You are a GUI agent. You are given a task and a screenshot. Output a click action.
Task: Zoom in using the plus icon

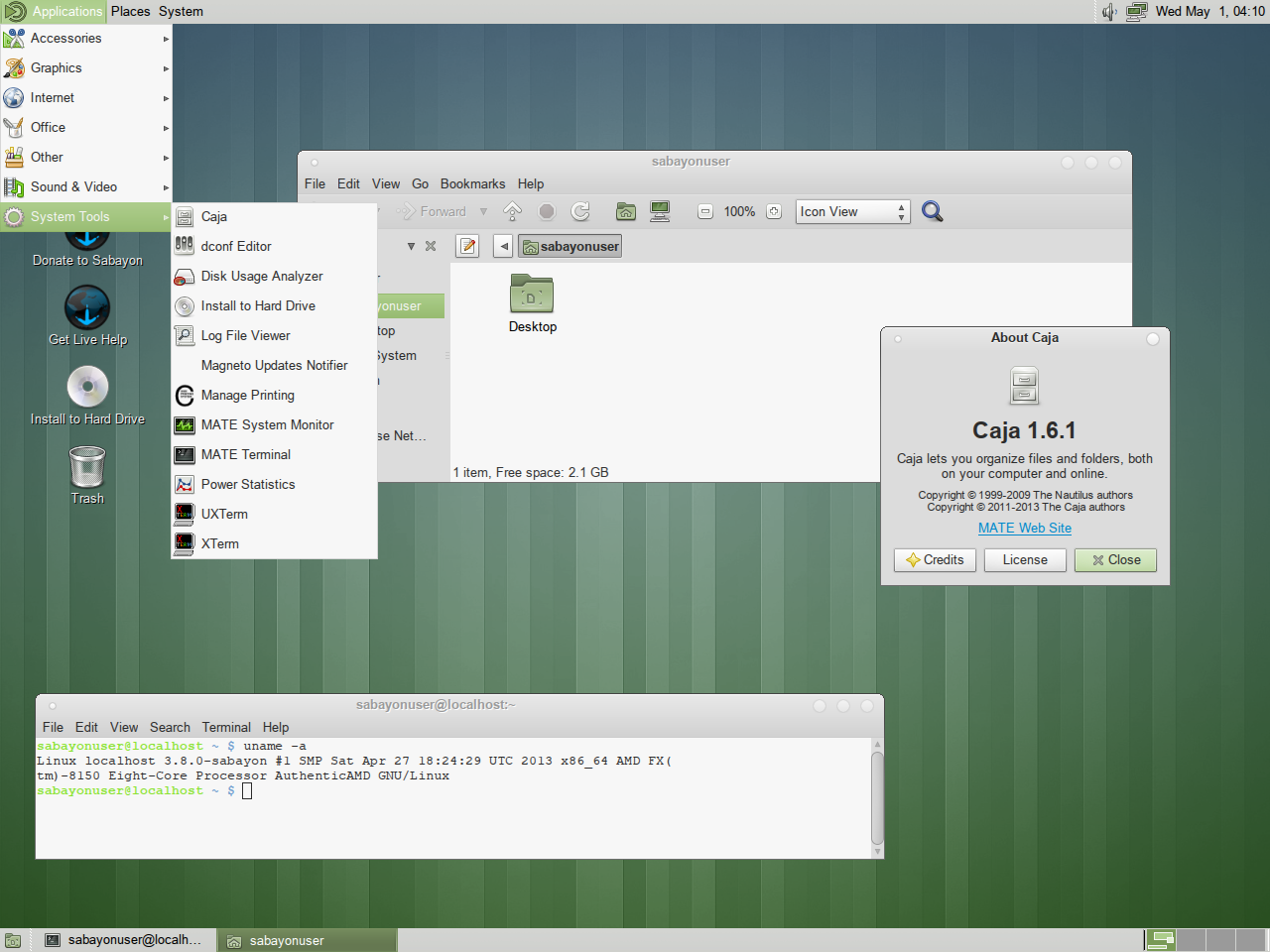774,211
